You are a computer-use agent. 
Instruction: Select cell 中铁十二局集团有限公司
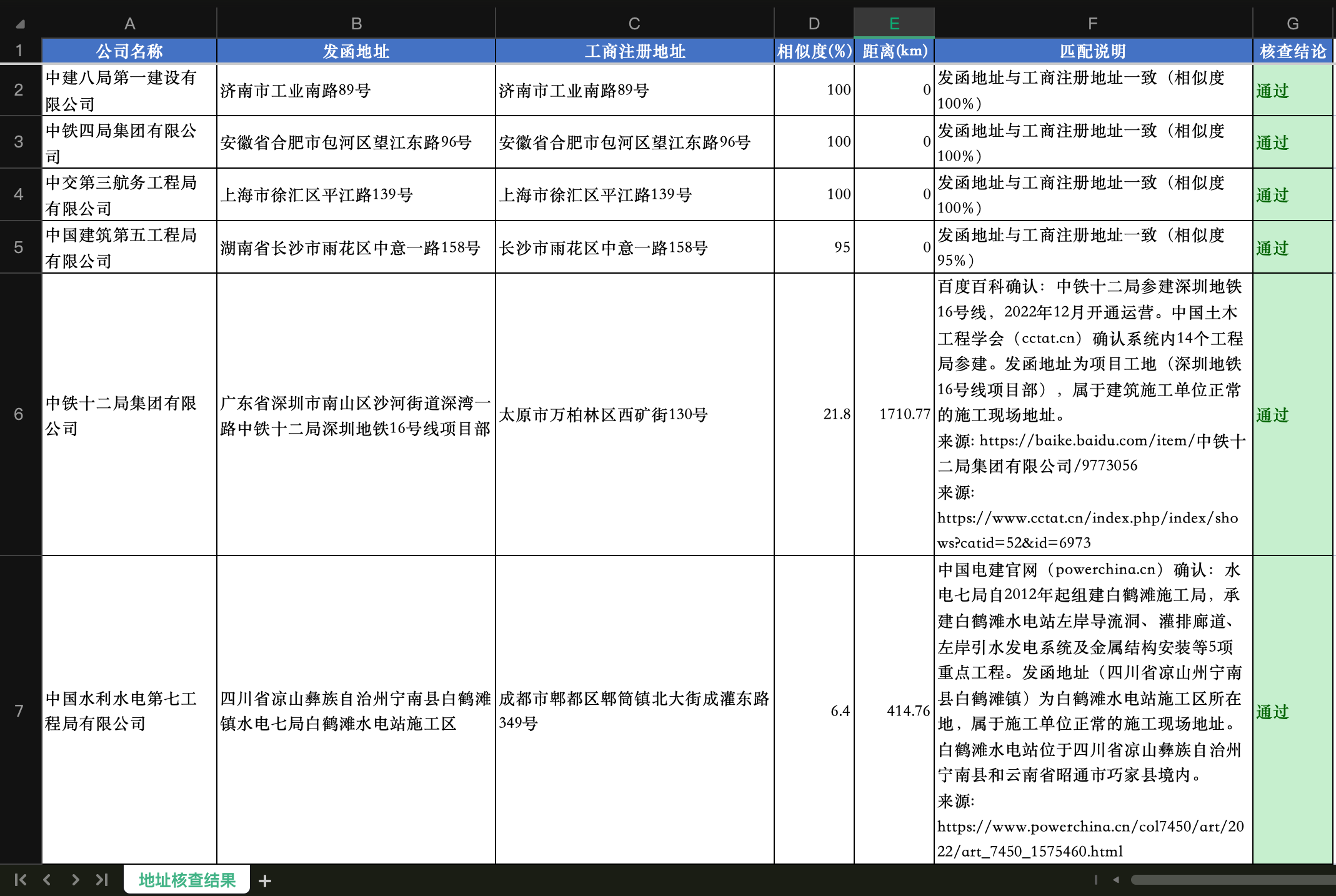coord(129,415)
